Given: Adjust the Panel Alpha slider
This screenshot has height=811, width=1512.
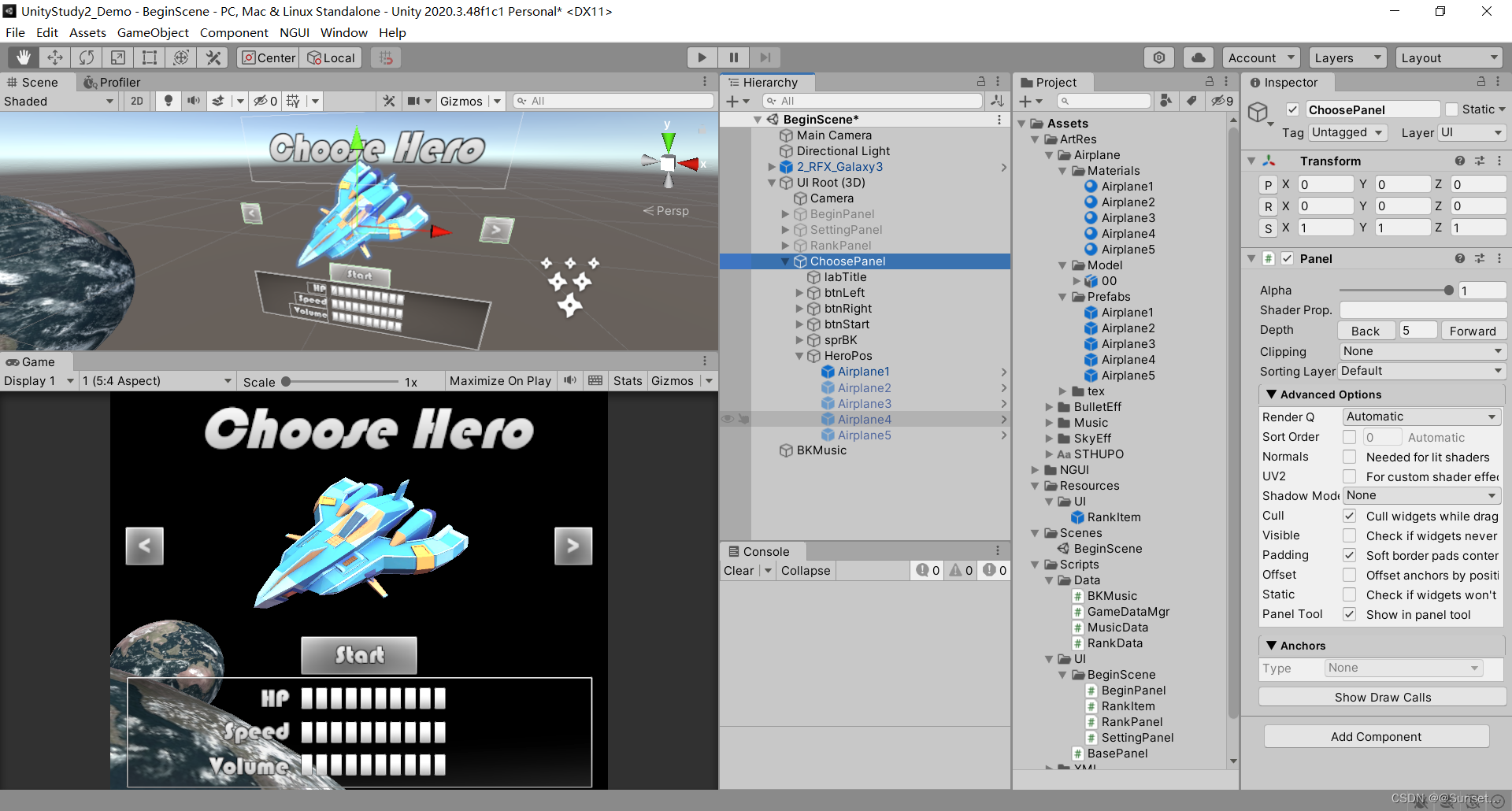Looking at the screenshot, I should coord(1396,291).
